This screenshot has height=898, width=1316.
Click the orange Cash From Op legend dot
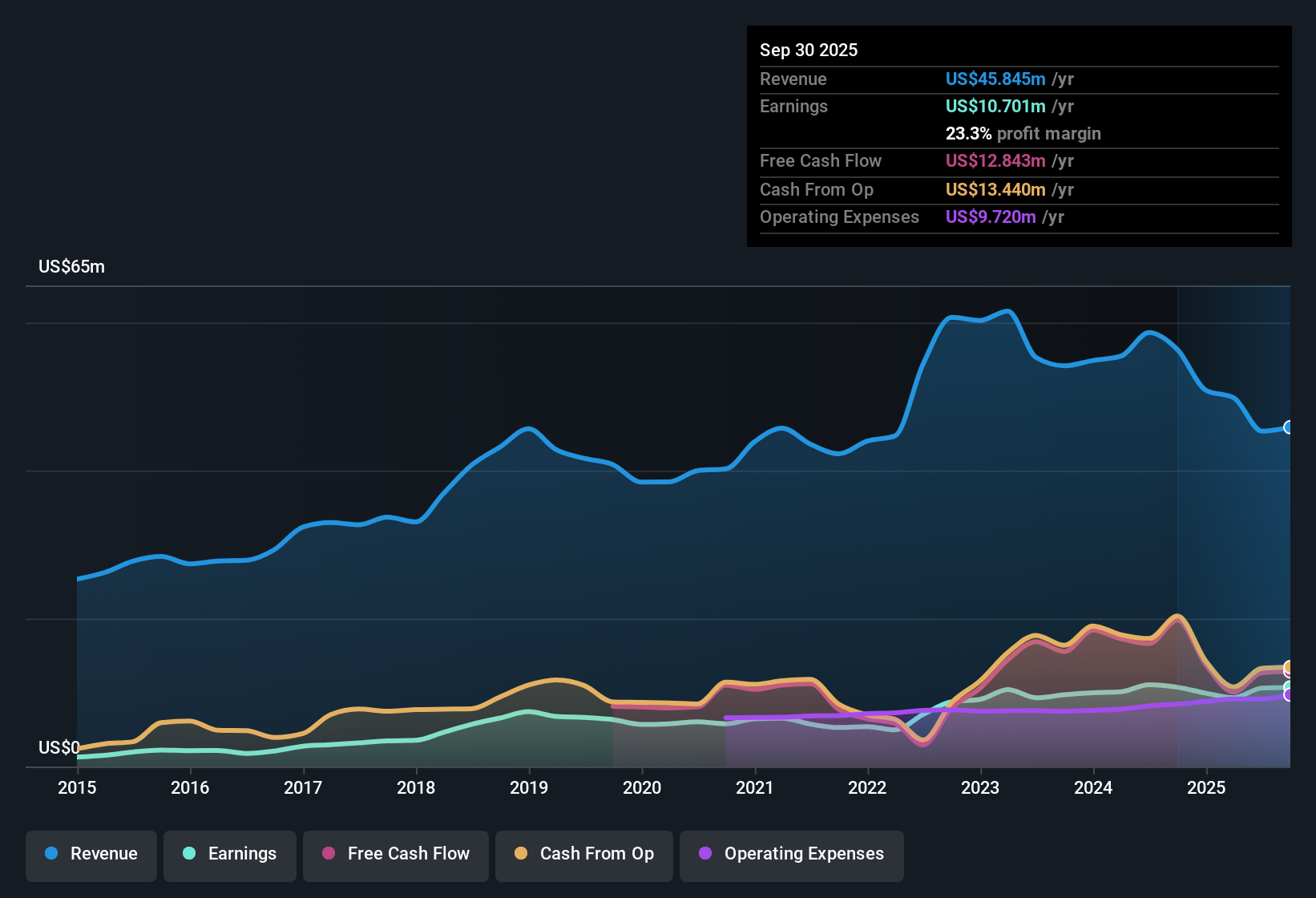point(521,854)
